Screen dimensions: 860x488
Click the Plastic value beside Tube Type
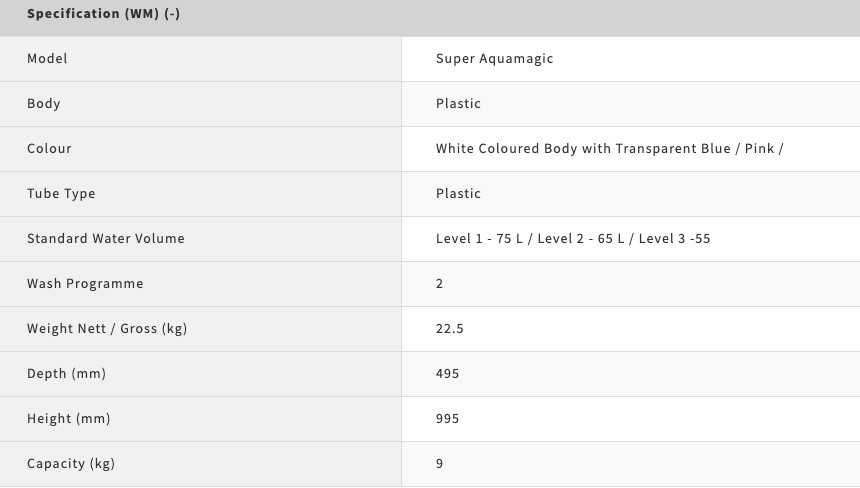458,194
